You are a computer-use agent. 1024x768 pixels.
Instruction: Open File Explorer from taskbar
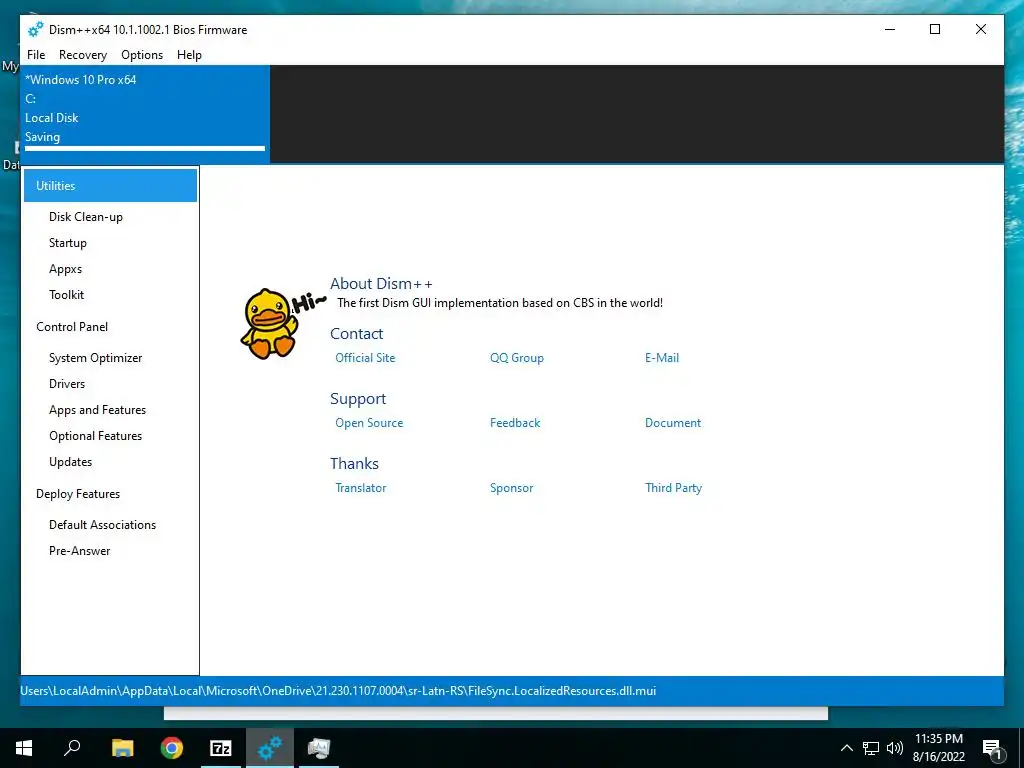(122, 748)
